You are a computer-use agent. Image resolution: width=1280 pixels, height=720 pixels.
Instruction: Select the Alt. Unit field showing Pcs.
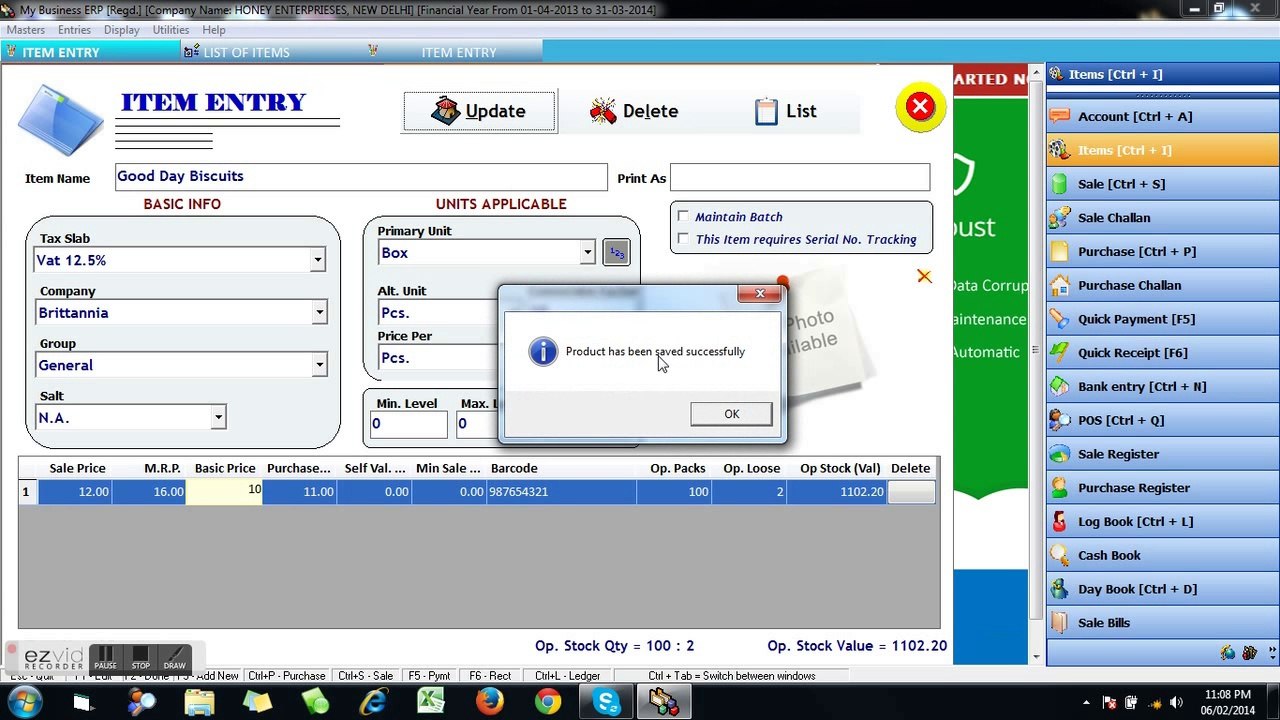[438, 313]
